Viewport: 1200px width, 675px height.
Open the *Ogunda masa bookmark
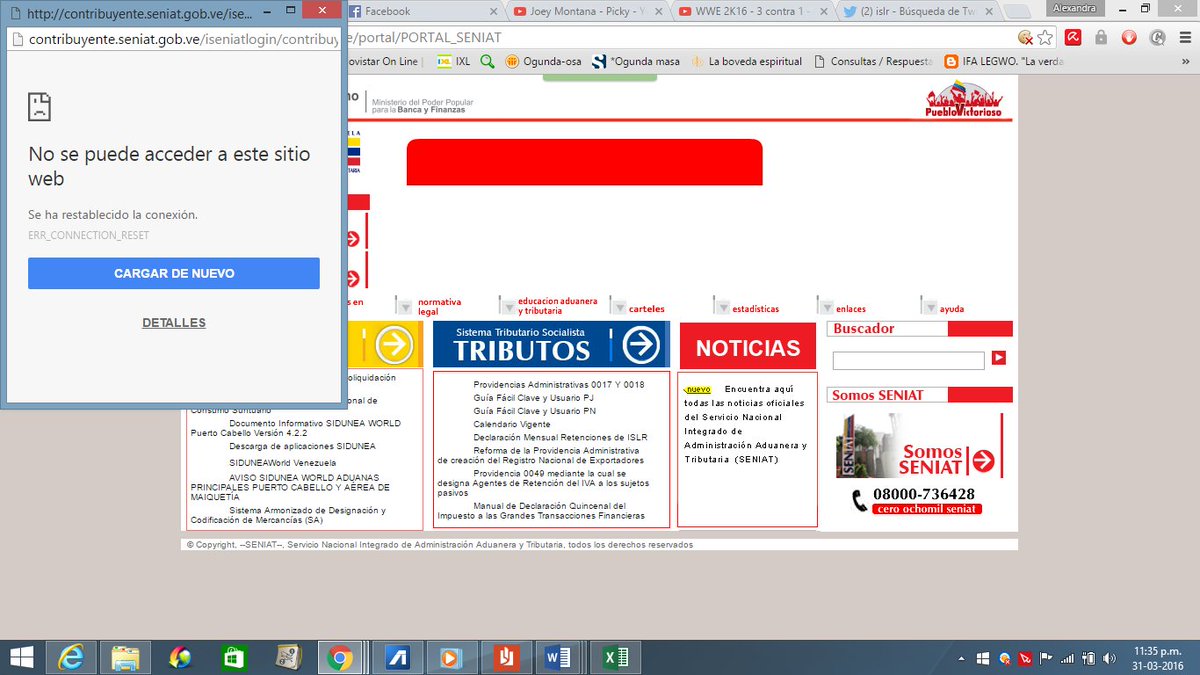pos(636,61)
